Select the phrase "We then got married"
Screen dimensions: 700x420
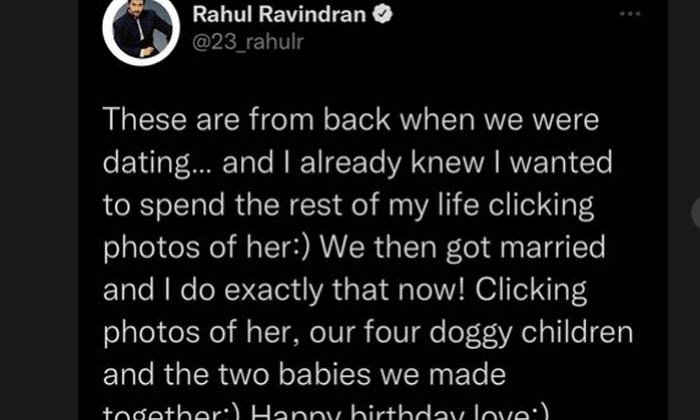(462, 248)
